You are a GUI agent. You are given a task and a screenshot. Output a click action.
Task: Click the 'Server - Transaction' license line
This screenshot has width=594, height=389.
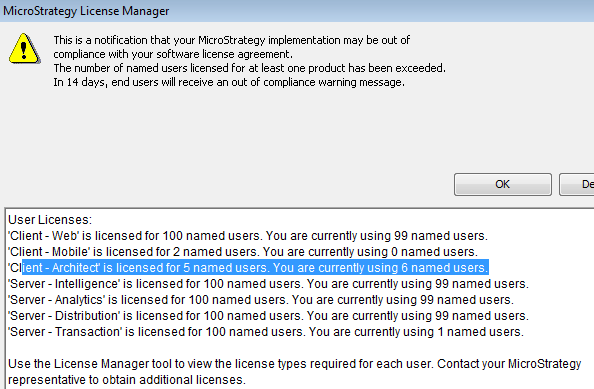(x=266, y=332)
